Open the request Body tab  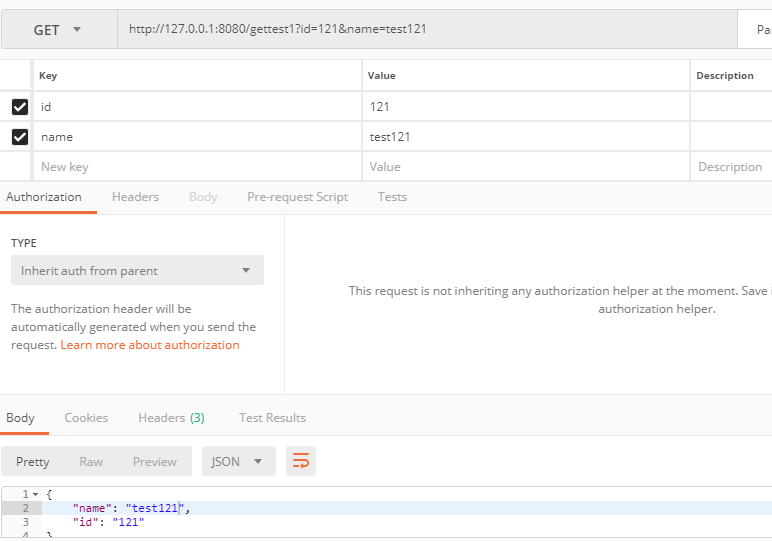pos(203,197)
